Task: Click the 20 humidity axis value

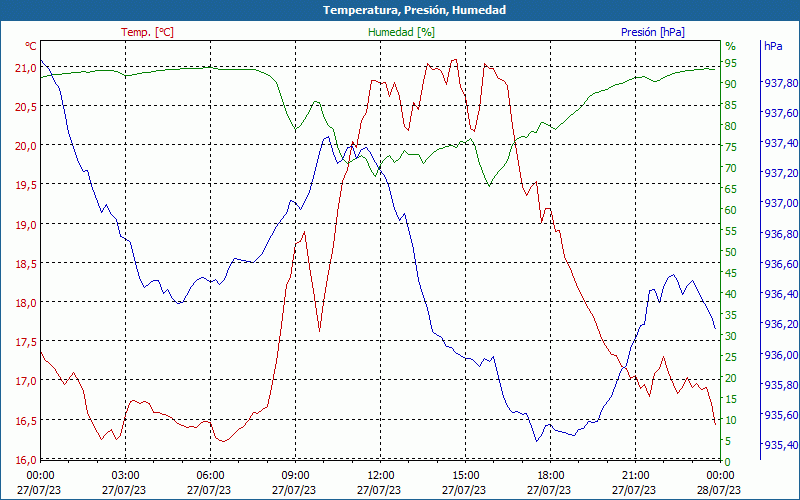Action: tap(731, 378)
